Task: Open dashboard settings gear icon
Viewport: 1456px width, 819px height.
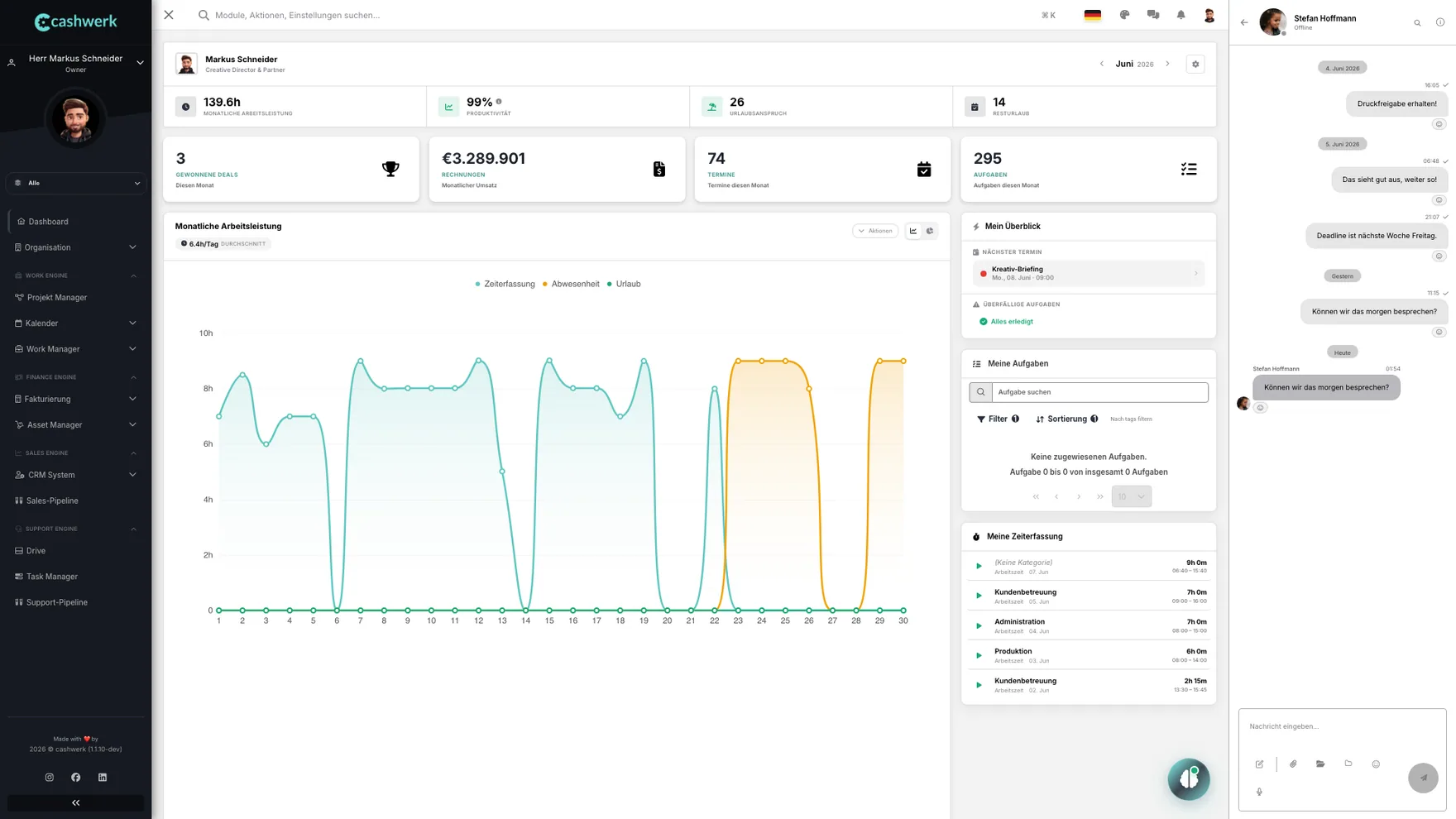Action: tap(1195, 64)
